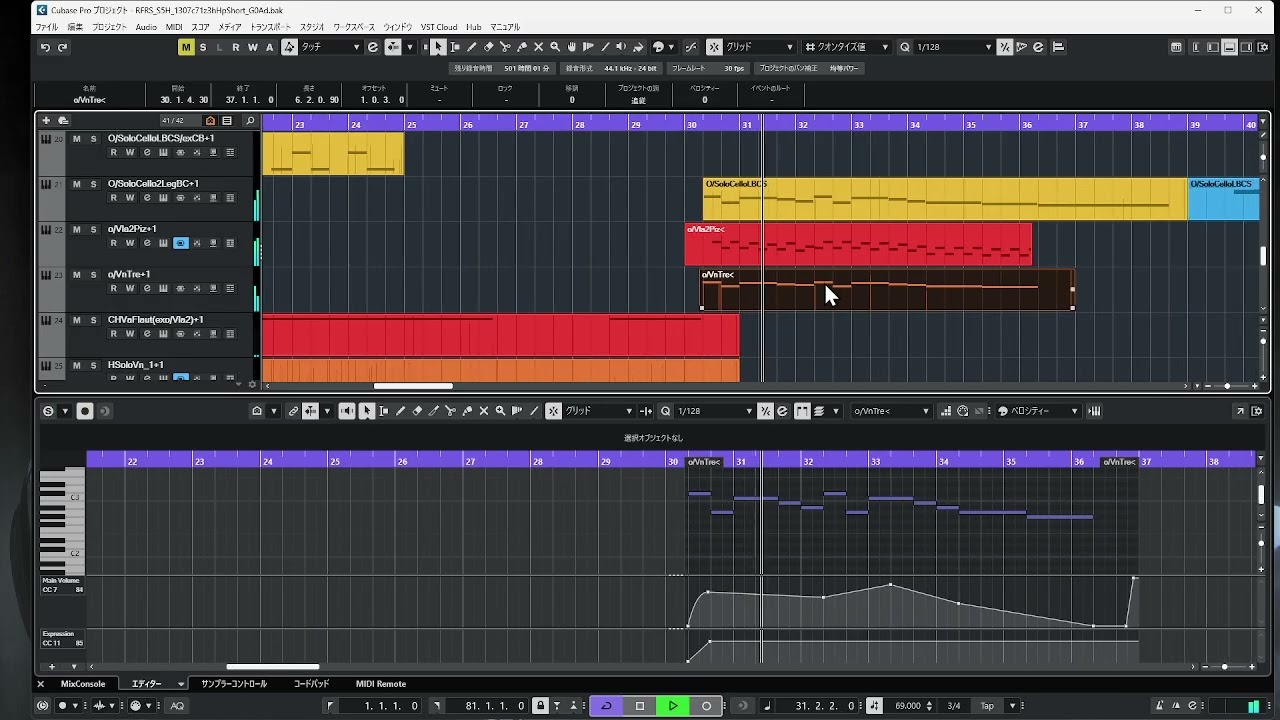
Task: Select the Glue tool in project toolbar
Action: coord(522,47)
